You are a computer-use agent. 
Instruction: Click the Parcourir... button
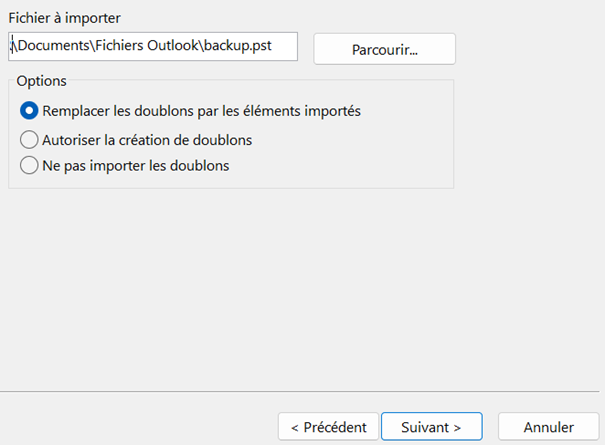(x=384, y=49)
